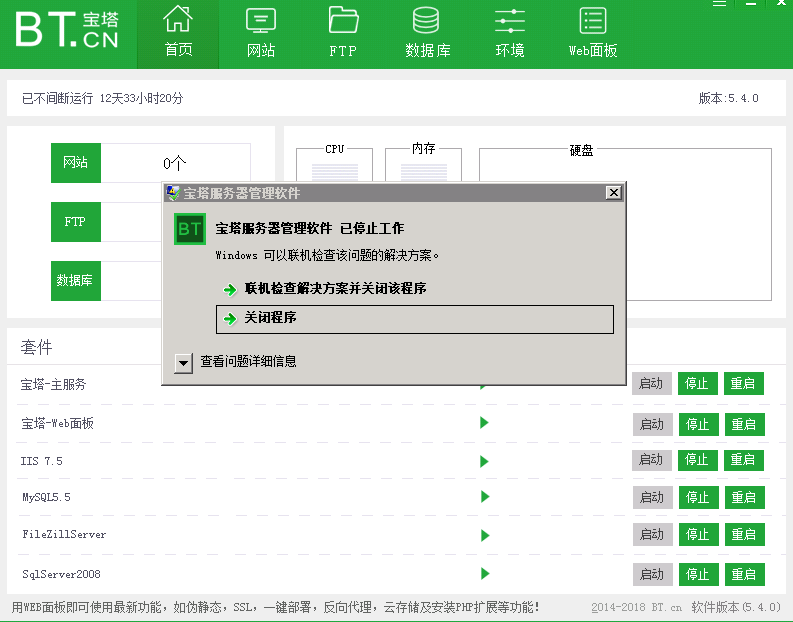
Task: Start SqlServer2008 service
Action: tap(652, 574)
